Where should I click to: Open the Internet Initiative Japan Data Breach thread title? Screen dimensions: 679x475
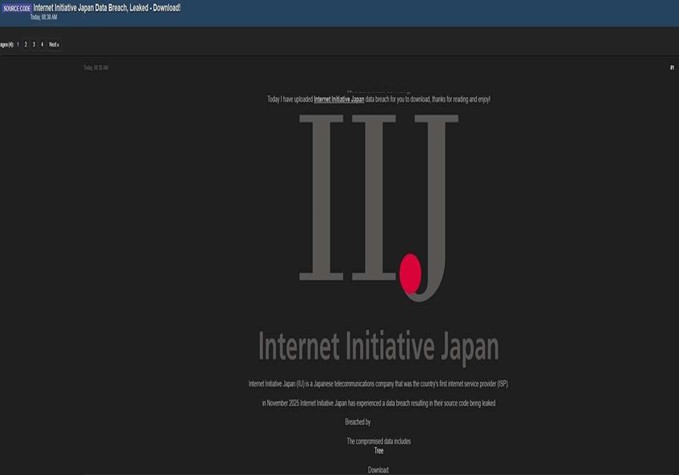[107, 8]
